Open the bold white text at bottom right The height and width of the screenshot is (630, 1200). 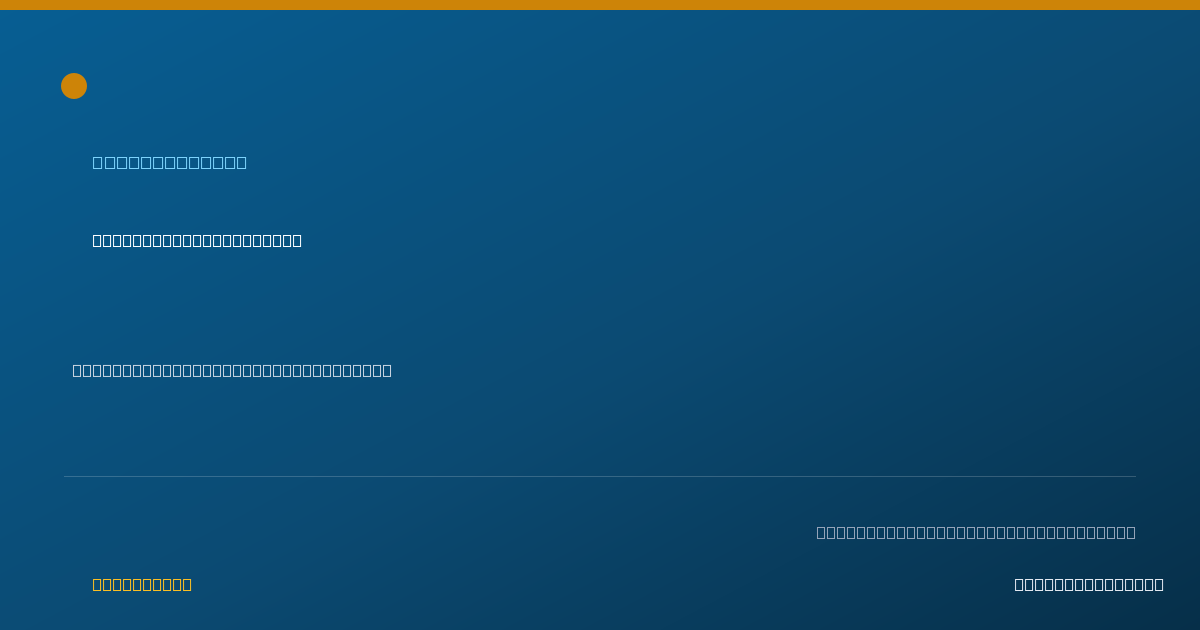1089,584
